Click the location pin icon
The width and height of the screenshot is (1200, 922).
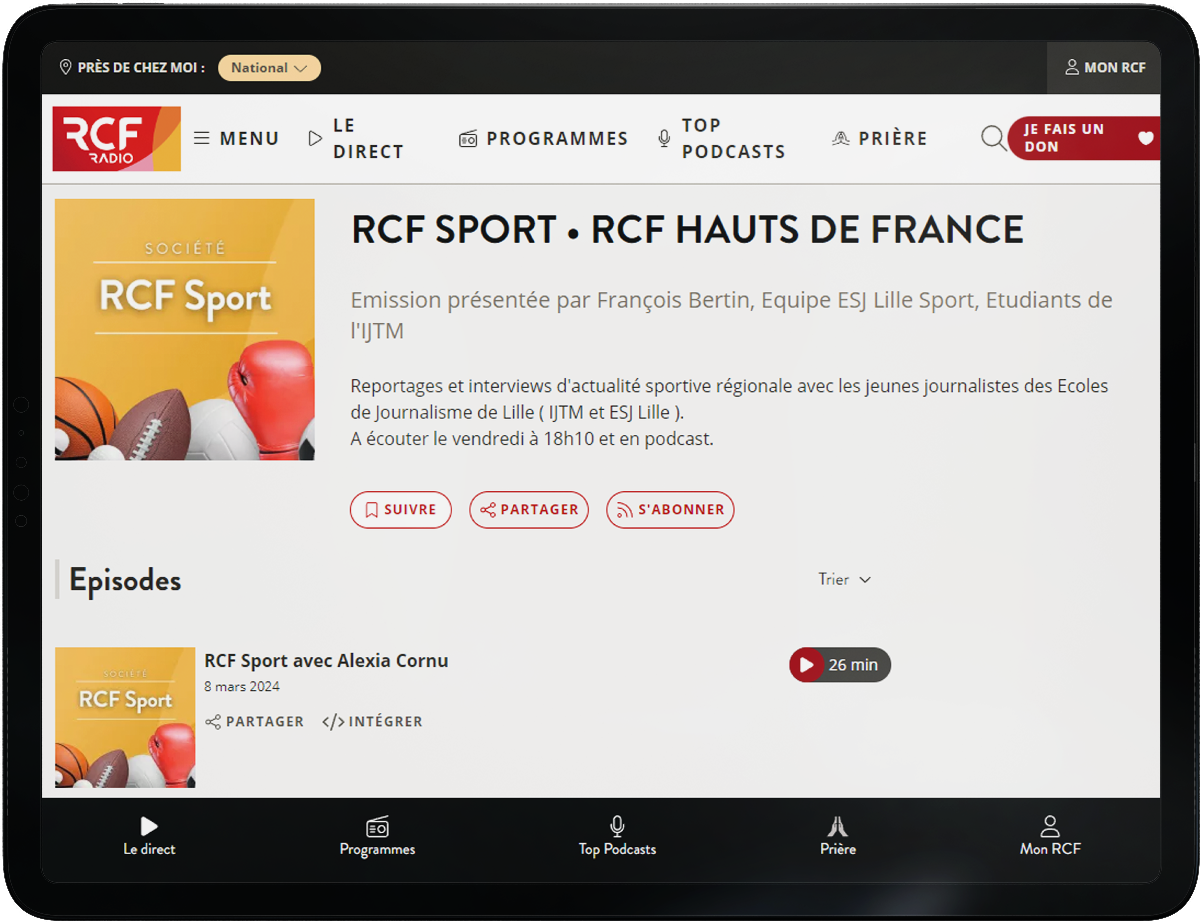tap(66, 68)
